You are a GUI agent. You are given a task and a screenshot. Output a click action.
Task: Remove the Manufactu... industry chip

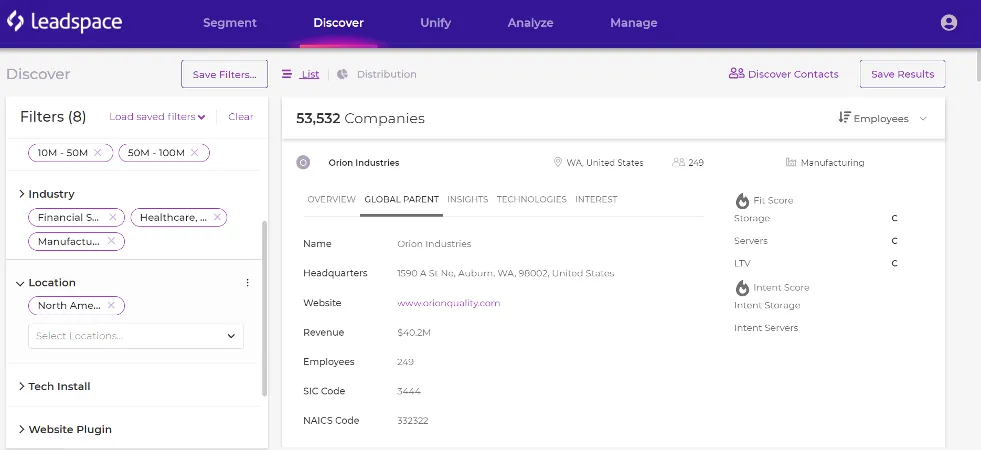pos(111,241)
